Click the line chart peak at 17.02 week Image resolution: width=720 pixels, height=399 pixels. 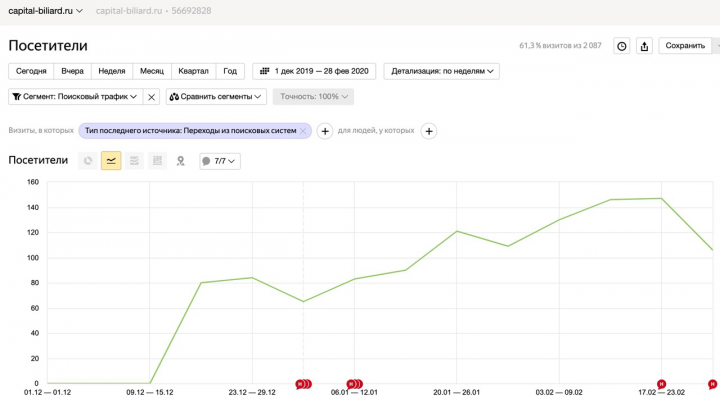point(661,198)
